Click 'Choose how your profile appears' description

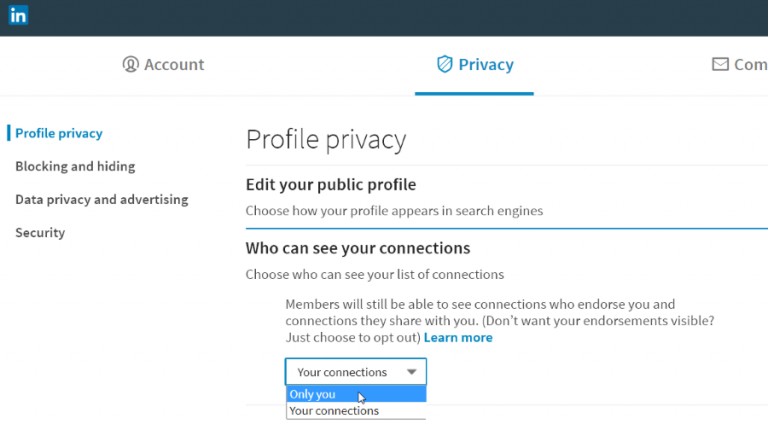pyautogui.click(x=394, y=211)
